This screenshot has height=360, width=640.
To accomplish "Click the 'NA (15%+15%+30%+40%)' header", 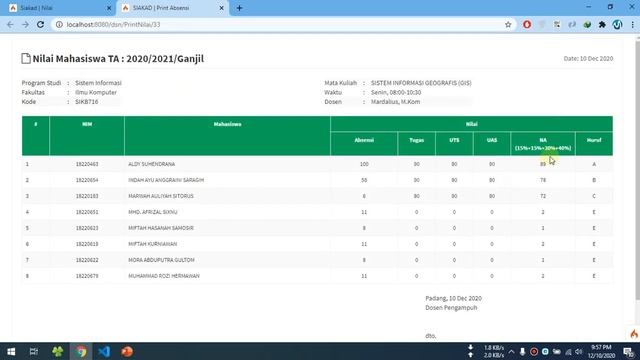I will [x=543, y=144].
